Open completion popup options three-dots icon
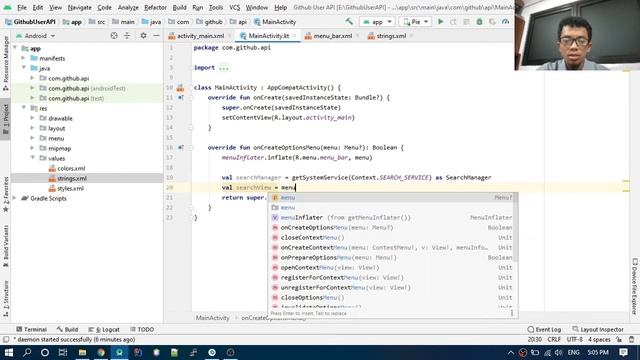Screen dimensions: 640x360 click(512, 313)
